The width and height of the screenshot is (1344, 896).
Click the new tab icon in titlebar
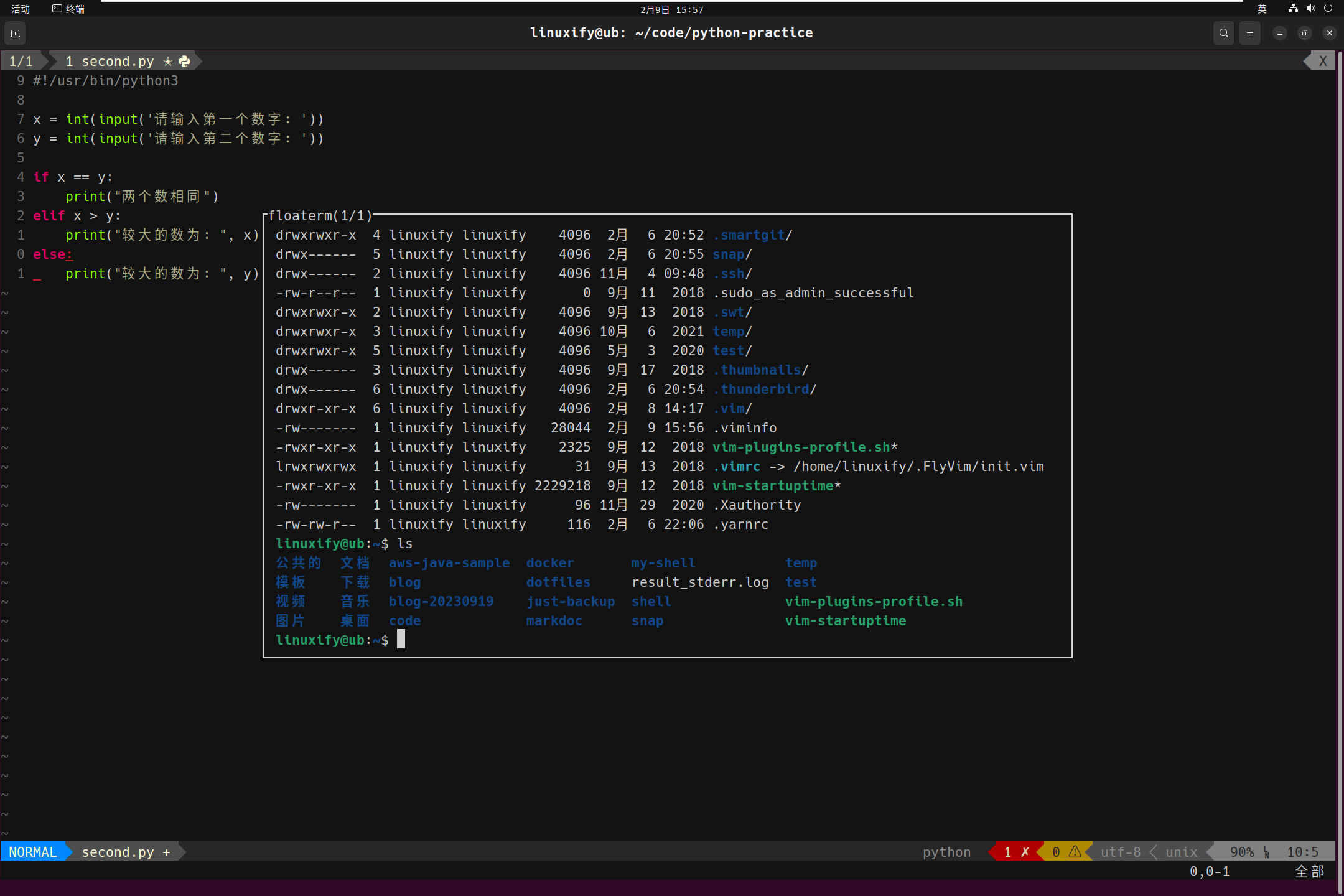pos(16,33)
